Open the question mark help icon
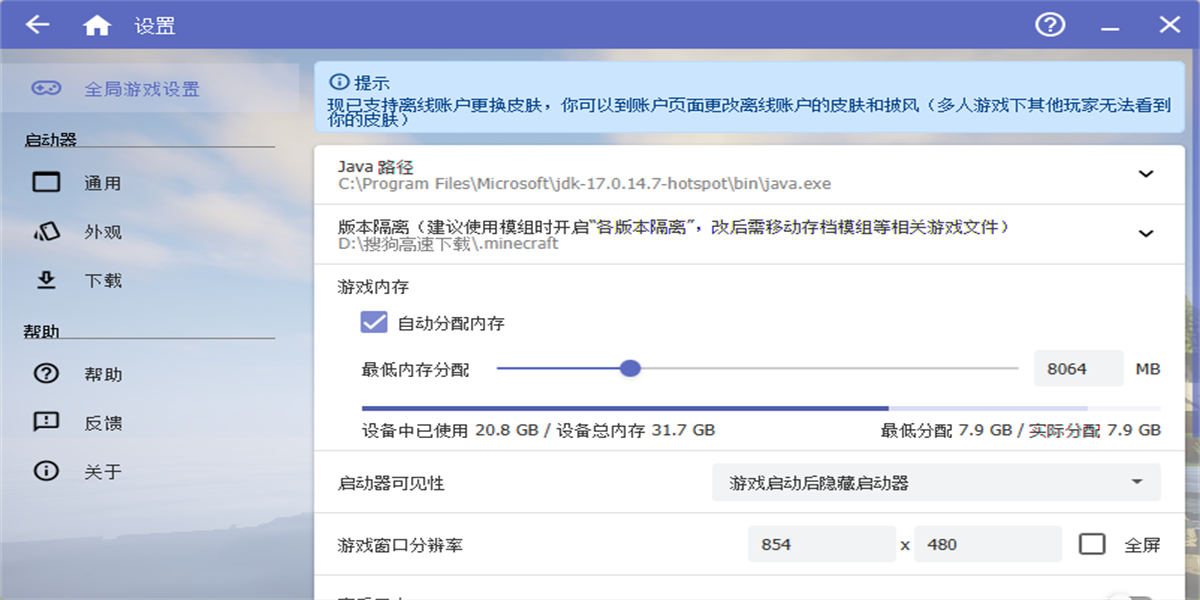The height and width of the screenshot is (600, 1200). click(1050, 24)
